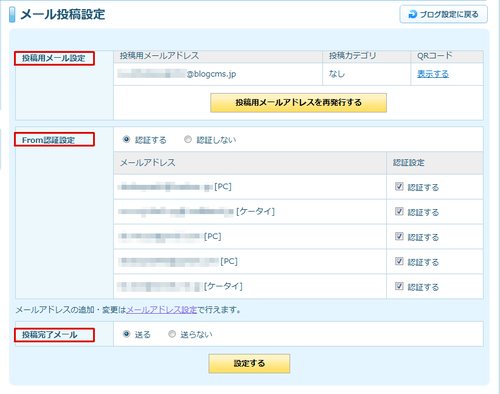Toggle 認証する checkbox for last [ケータイ] address
Image resolution: width=500 pixels, height=394 pixels.
coord(399,286)
